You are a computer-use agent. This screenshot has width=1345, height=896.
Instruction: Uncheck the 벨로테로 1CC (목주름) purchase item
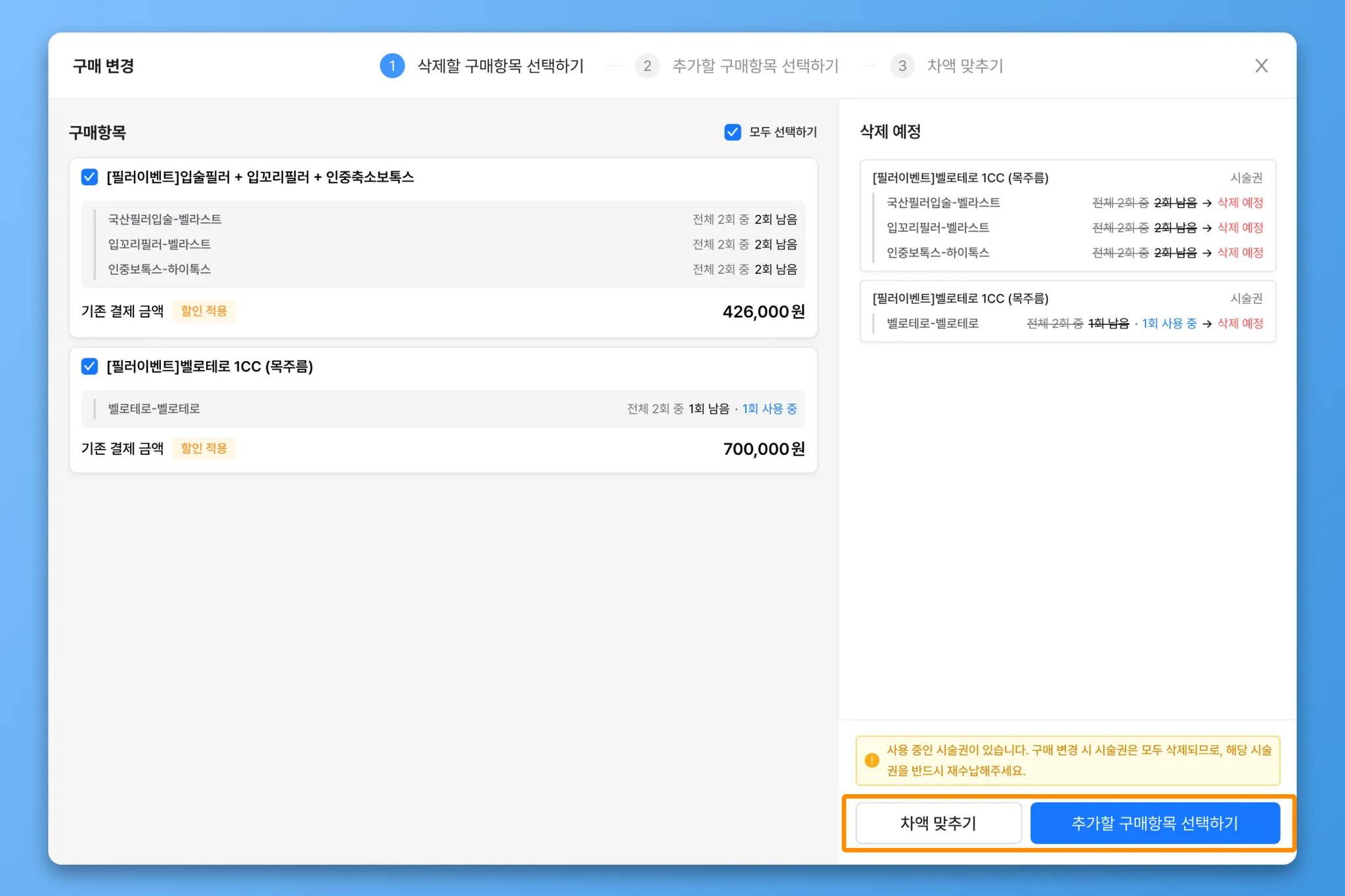[90, 366]
